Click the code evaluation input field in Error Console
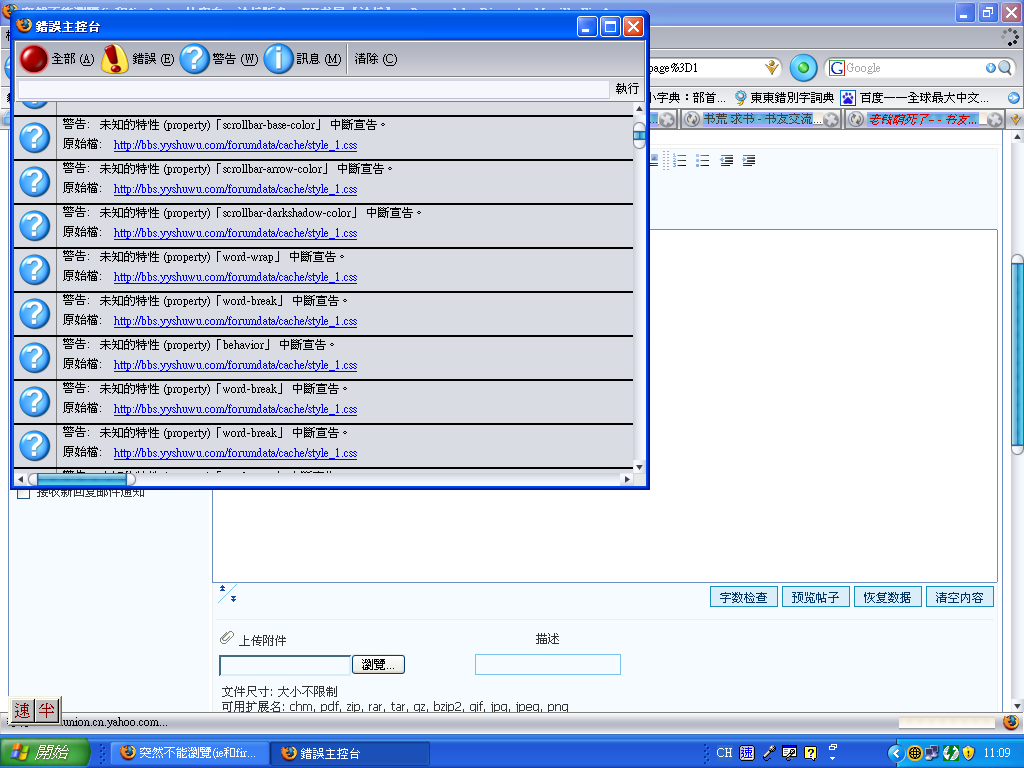 [x=313, y=89]
